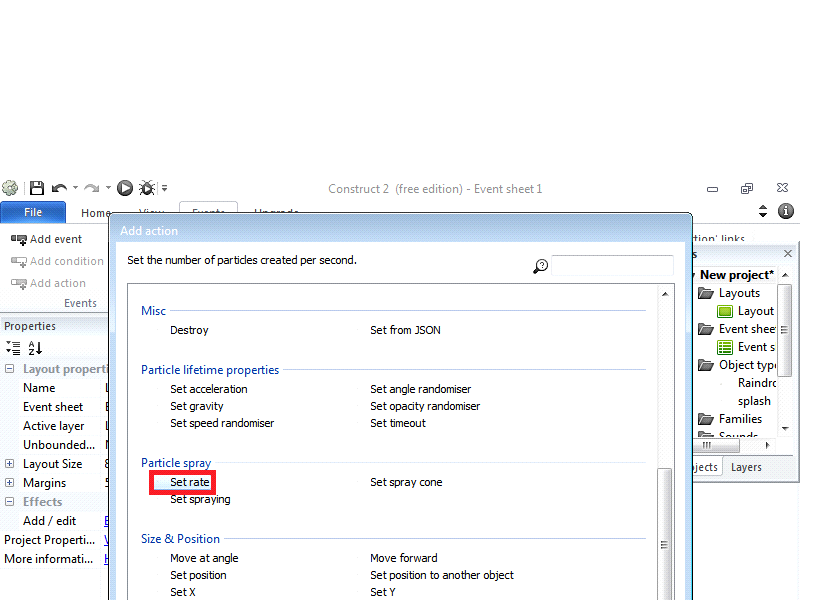The image size is (819, 600).
Task: Click the Layouts folder icon
Action: [706, 293]
